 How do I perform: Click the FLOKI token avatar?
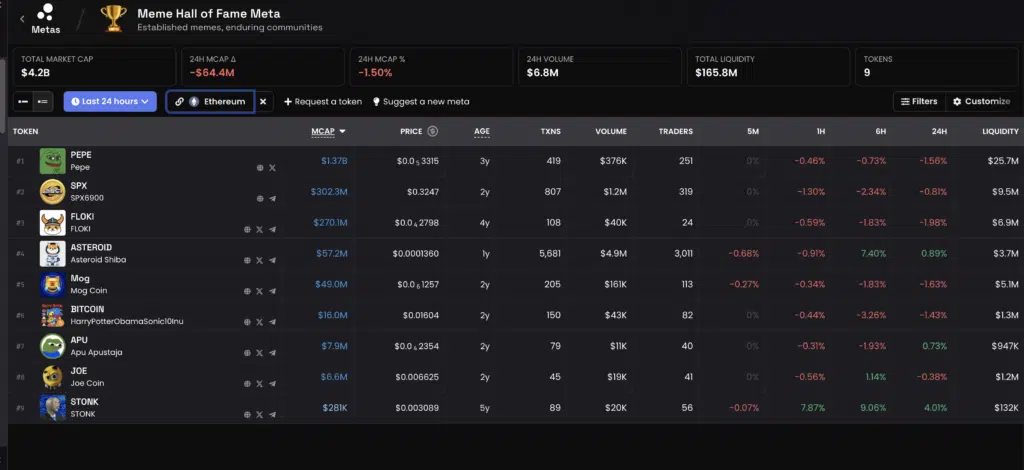(x=52, y=223)
